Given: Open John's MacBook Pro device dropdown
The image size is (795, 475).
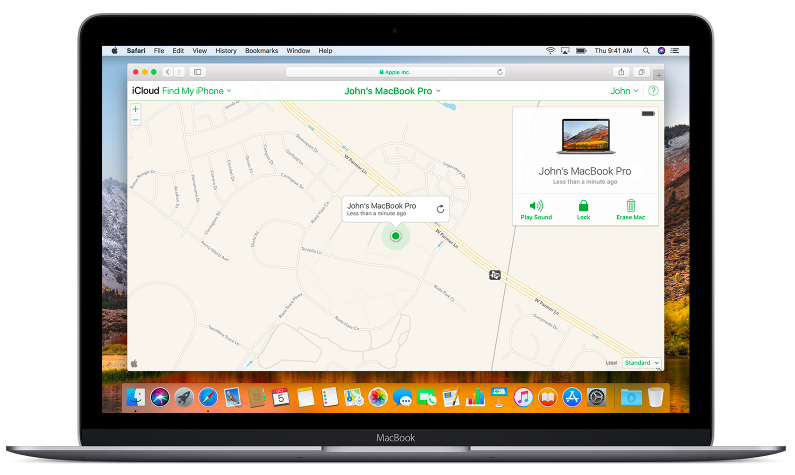Looking at the screenshot, I should point(392,91).
